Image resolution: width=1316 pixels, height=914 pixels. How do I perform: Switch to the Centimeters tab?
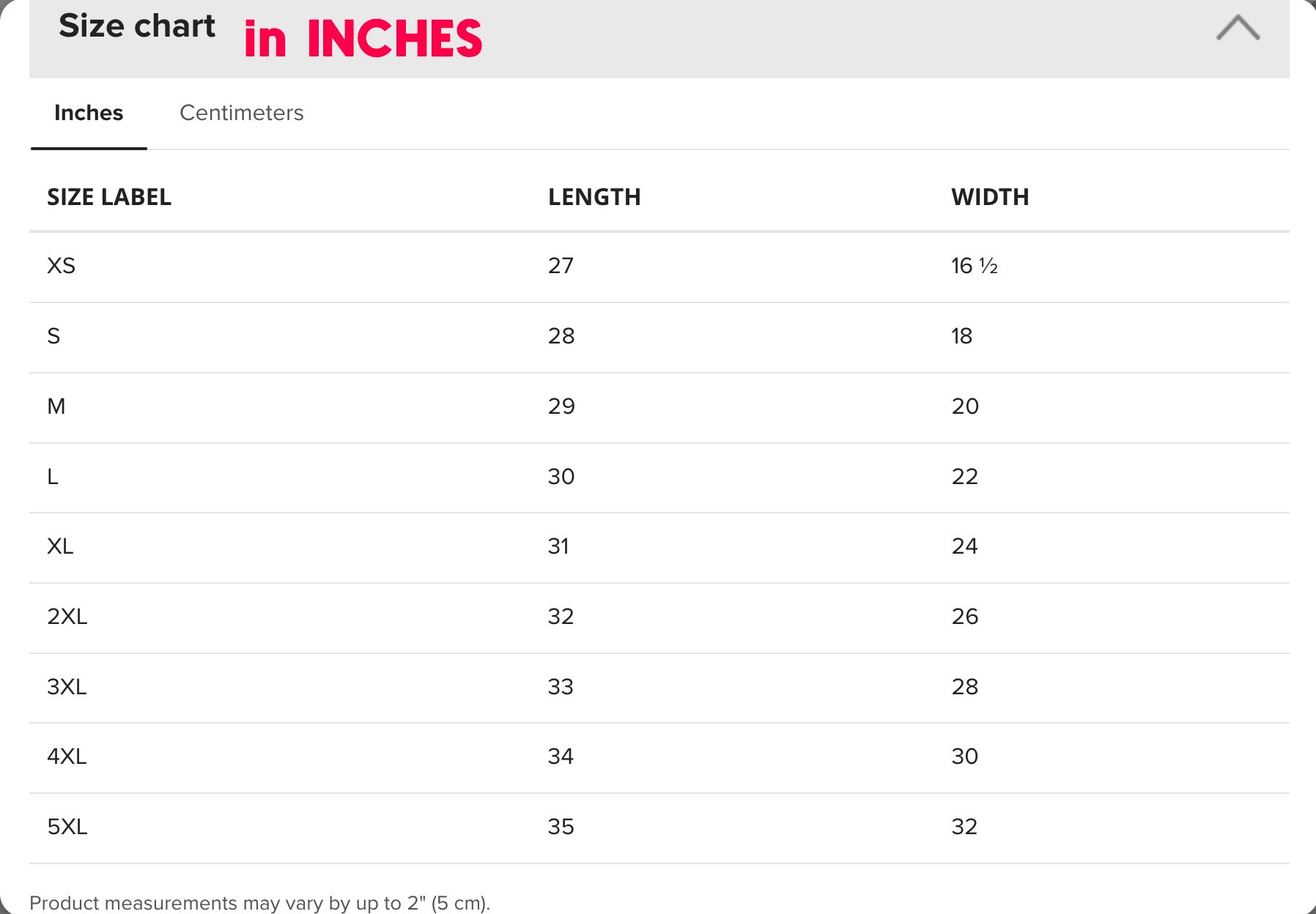coord(241,113)
